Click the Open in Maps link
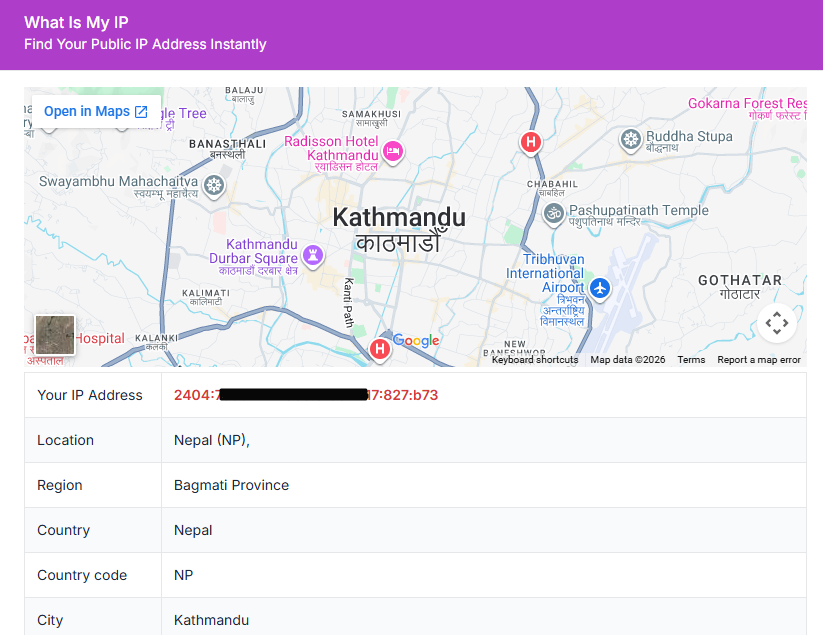Viewport: 823px width, 635px height. [x=96, y=111]
